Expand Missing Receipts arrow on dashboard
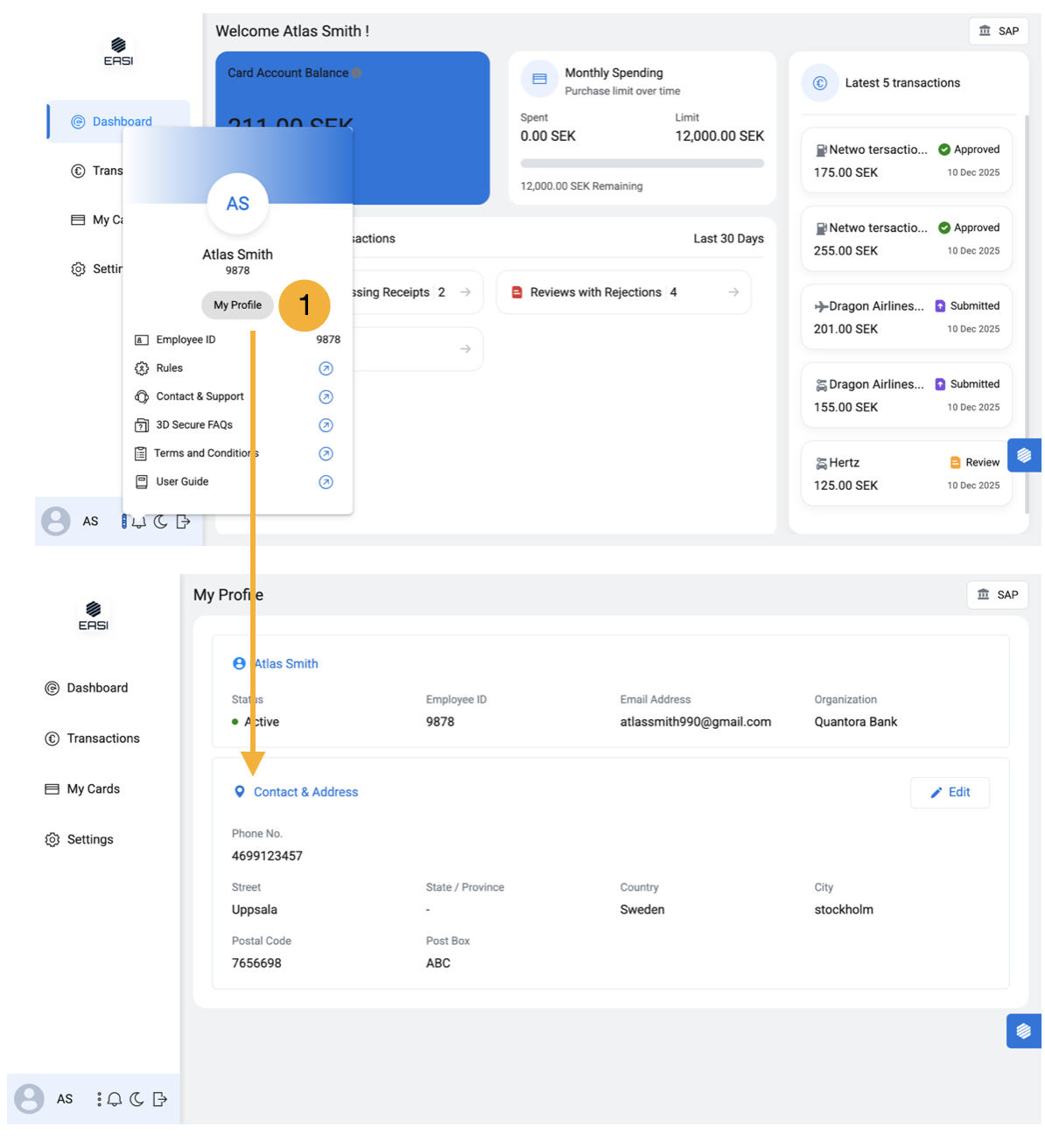 [x=466, y=292]
